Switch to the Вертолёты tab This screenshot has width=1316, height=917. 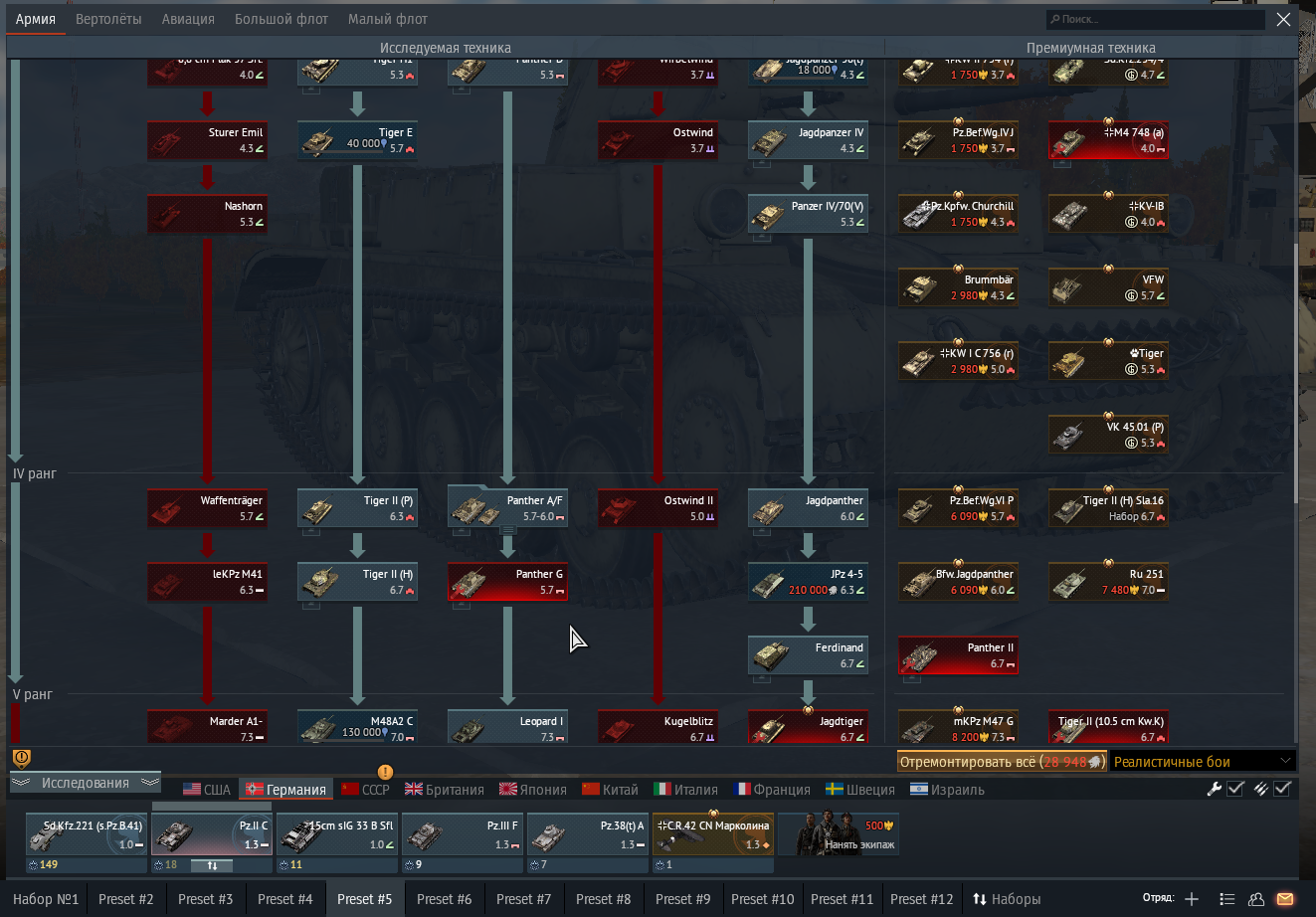[x=108, y=19]
